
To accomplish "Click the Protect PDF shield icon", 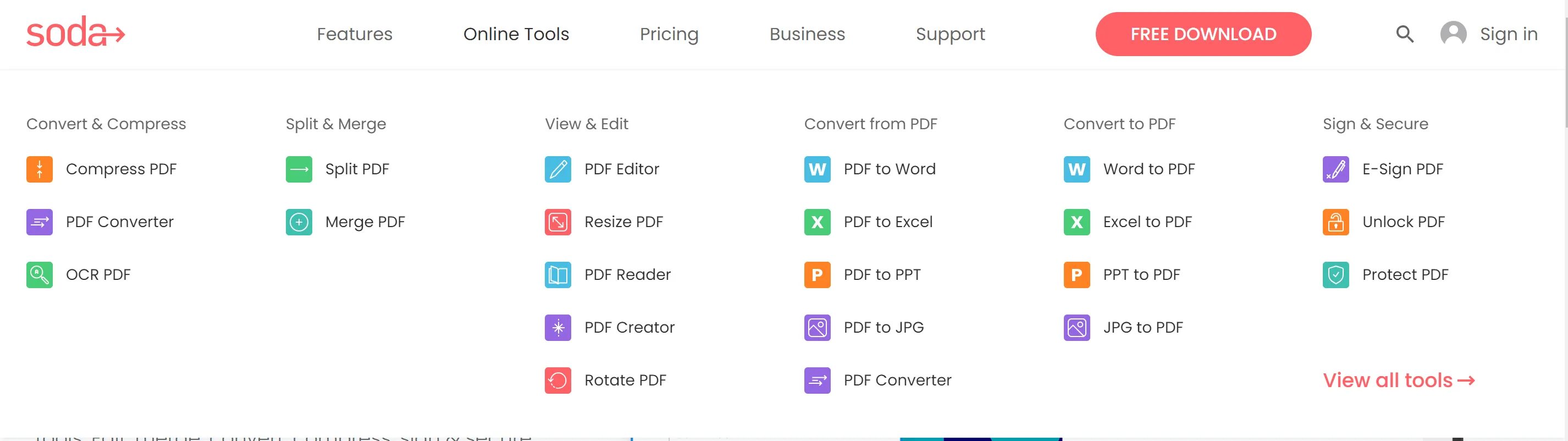I will [1335, 275].
